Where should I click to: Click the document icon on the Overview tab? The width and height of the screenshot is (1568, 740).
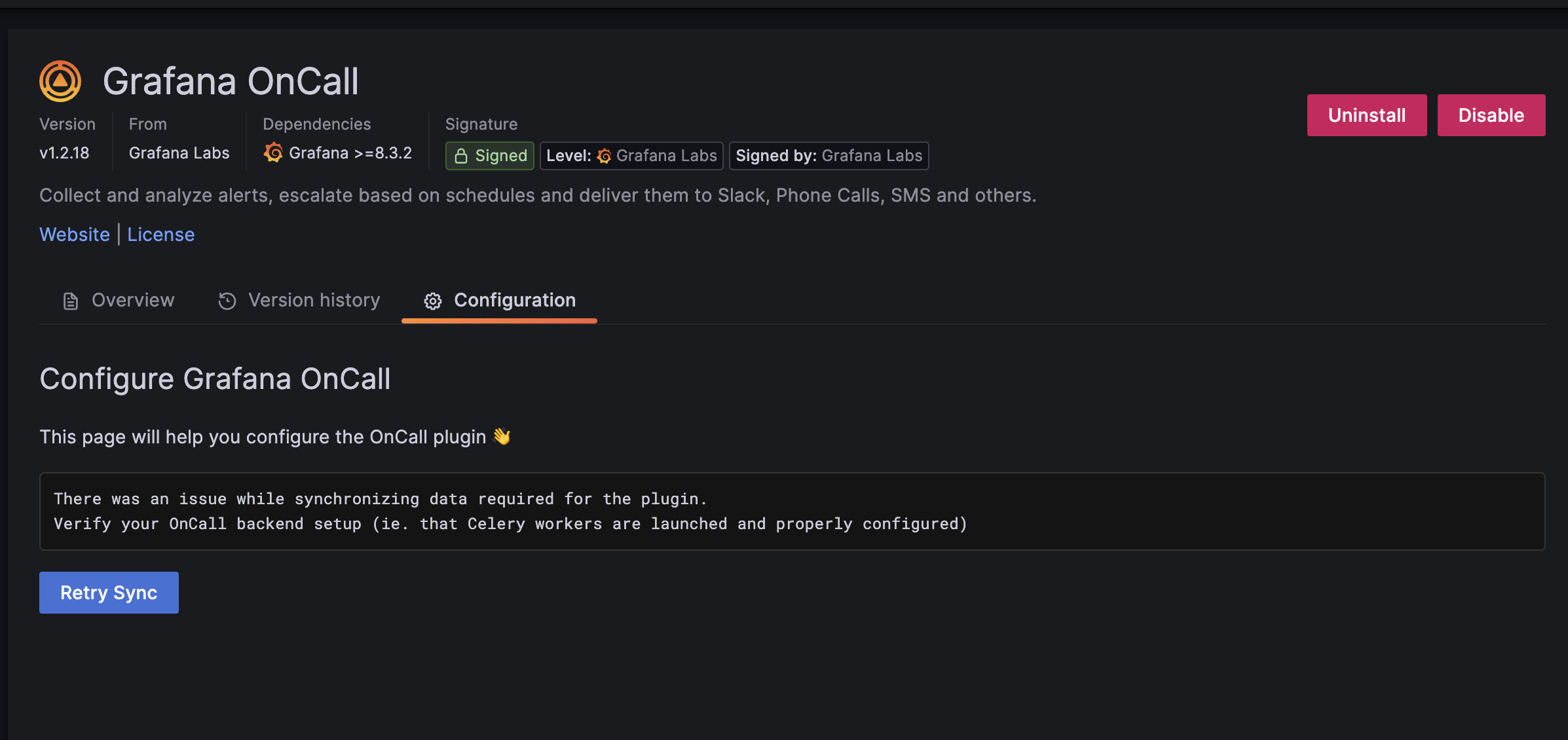(70, 300)
